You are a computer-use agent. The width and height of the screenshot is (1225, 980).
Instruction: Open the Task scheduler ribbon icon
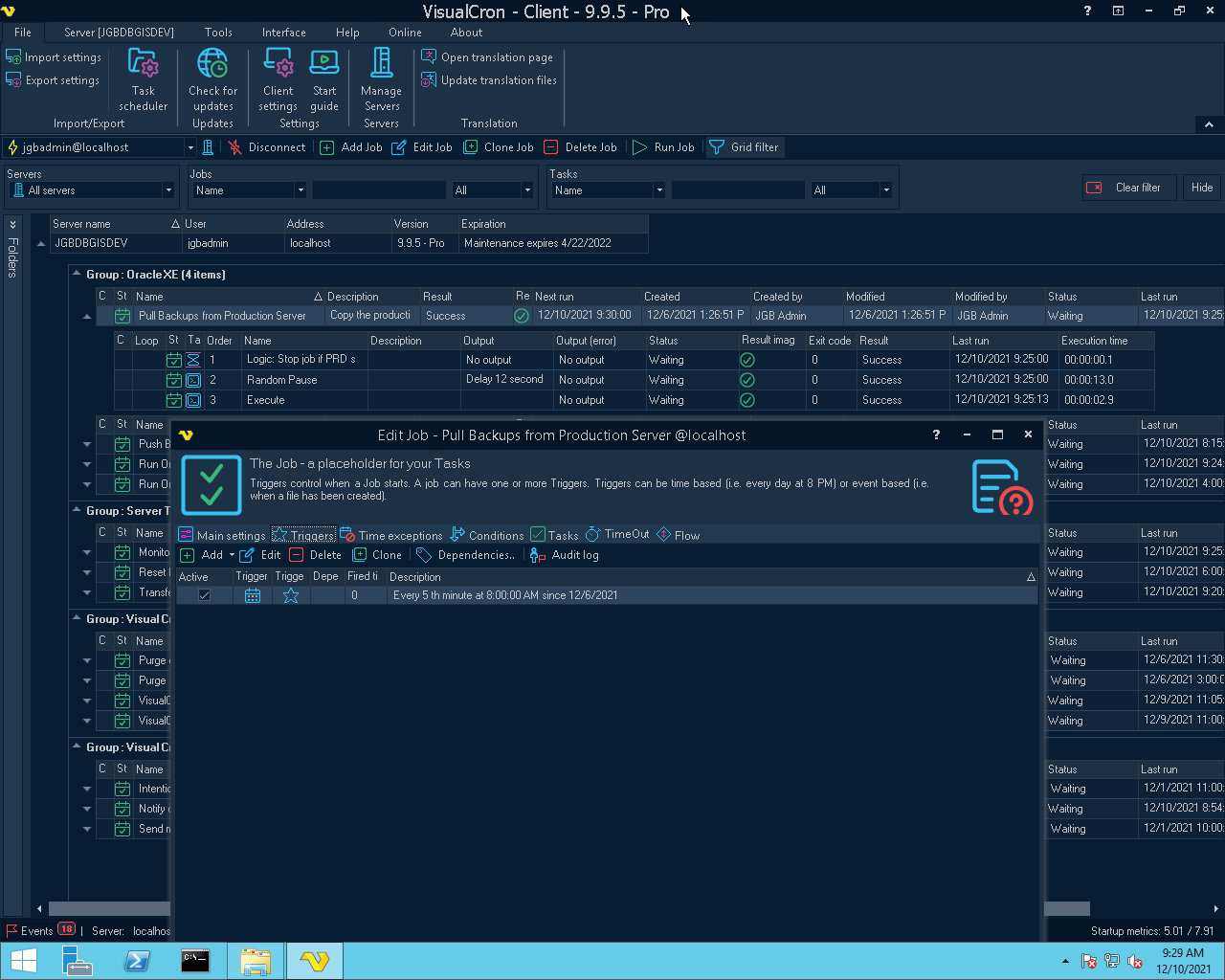coord(144,80)
